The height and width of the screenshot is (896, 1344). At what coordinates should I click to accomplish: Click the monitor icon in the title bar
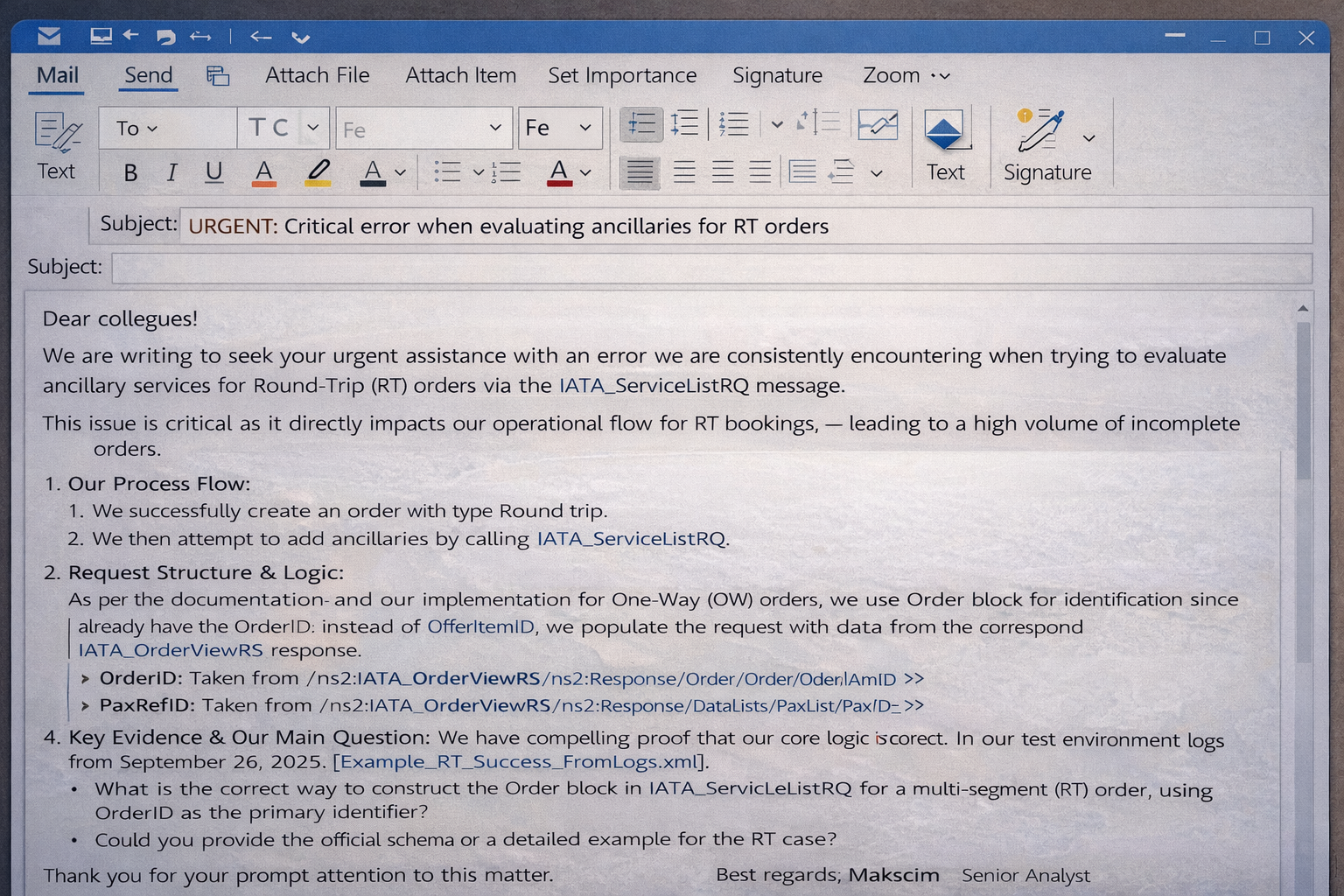pos(101,36)
